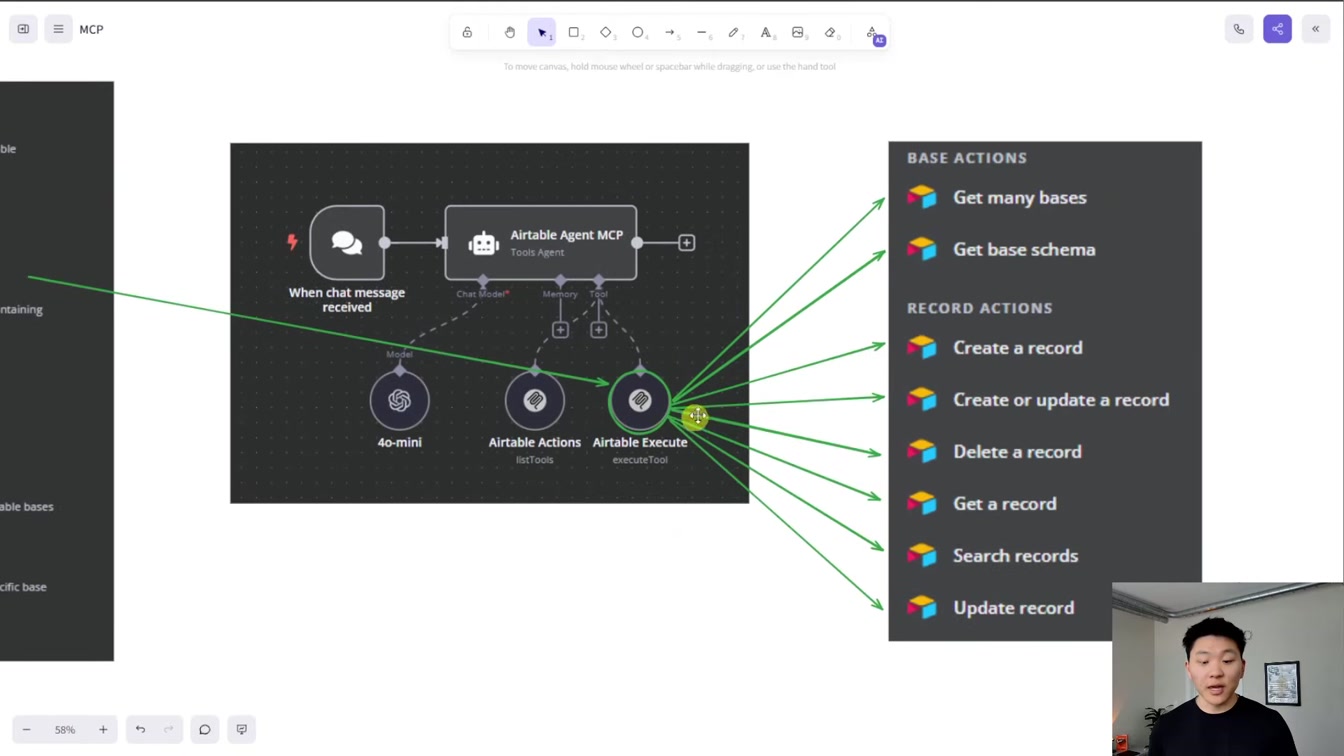Click the Get base schema row
1344x756 pixels.
(x=1045, y=249)
